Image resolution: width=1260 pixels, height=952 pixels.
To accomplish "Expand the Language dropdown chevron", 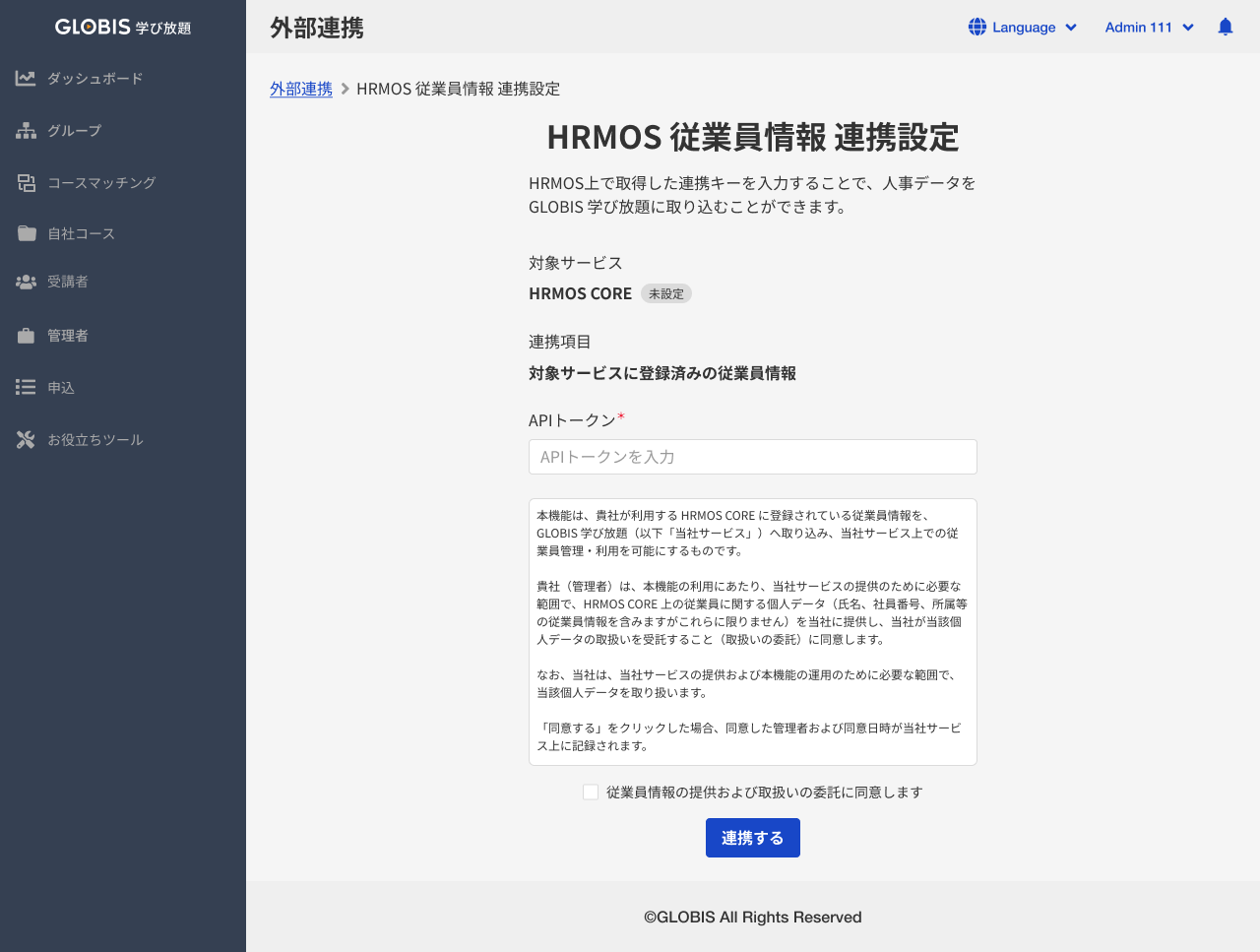I will 1071,28.
